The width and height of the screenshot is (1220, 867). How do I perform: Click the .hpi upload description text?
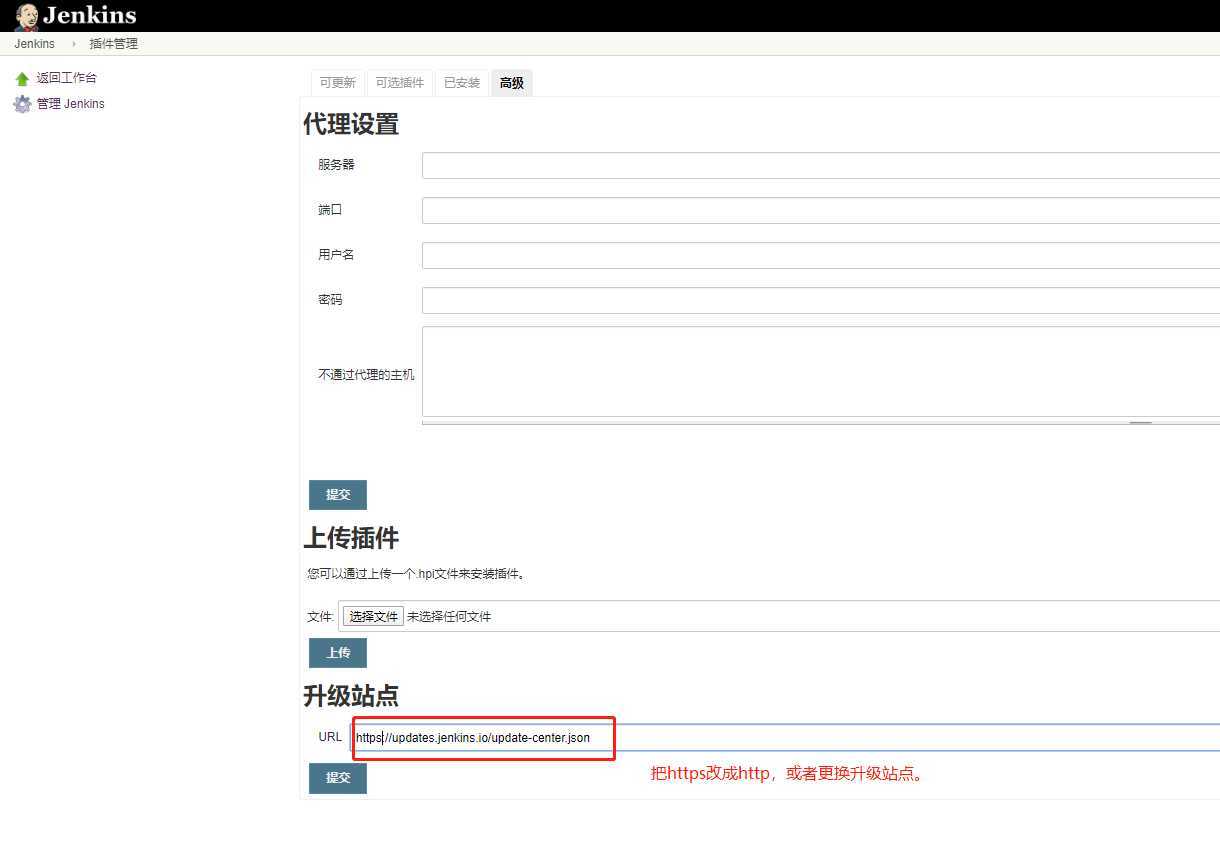(416, 574)
